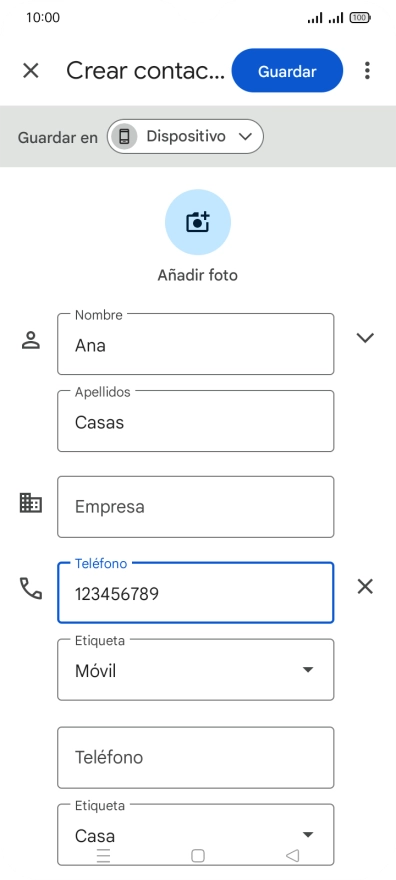Open the Móvil label dropdown

(x=196, y=670)
